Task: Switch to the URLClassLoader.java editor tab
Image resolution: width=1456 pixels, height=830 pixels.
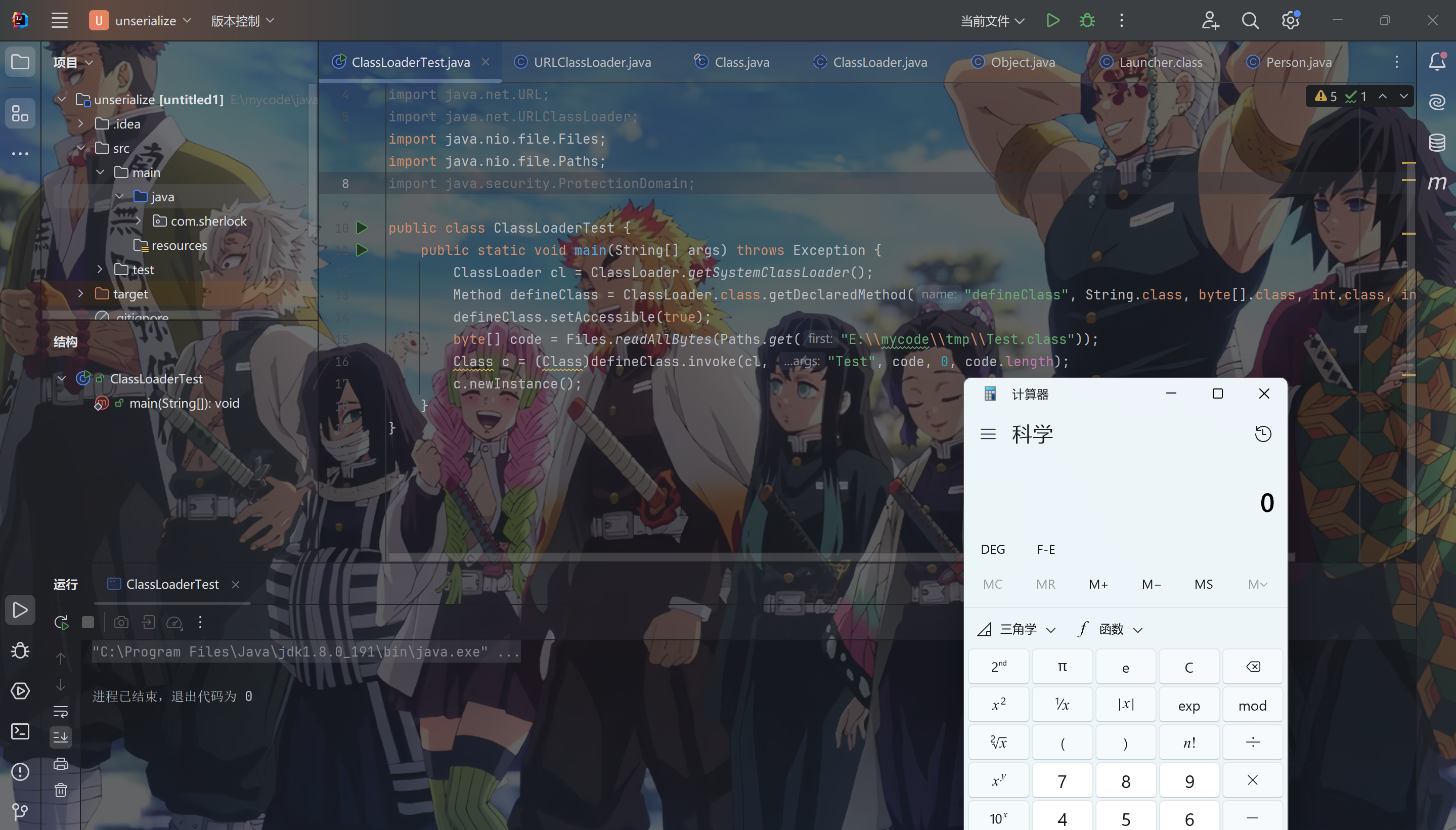Action: click(x=583, y=62)
